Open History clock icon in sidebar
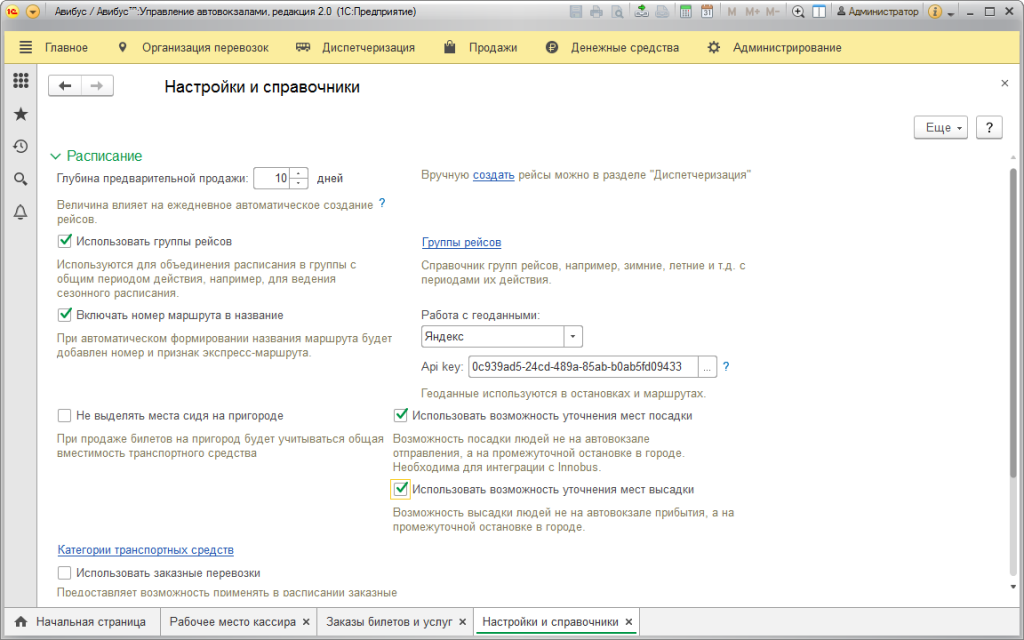 tap(20, 147)
